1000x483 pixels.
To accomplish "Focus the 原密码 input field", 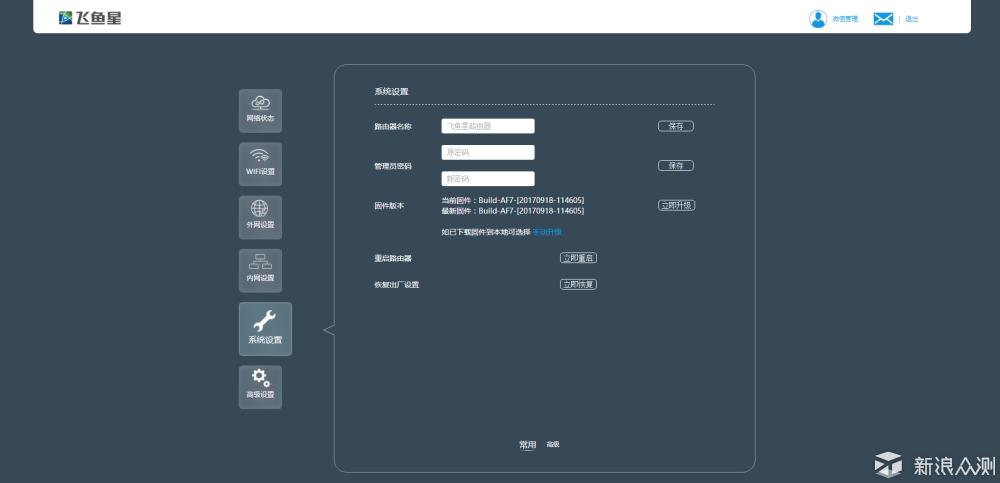I will pos(488,152).
